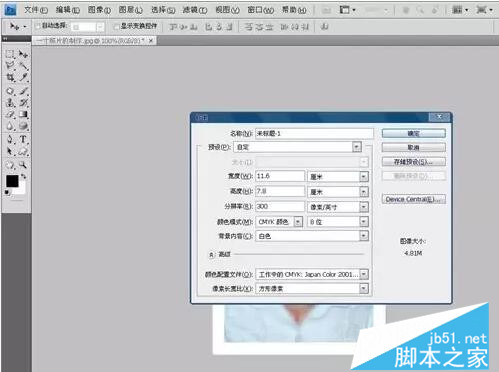499x372 pixels.
Task: Collapse the 高级 advanced section
Action: [211, 255]
